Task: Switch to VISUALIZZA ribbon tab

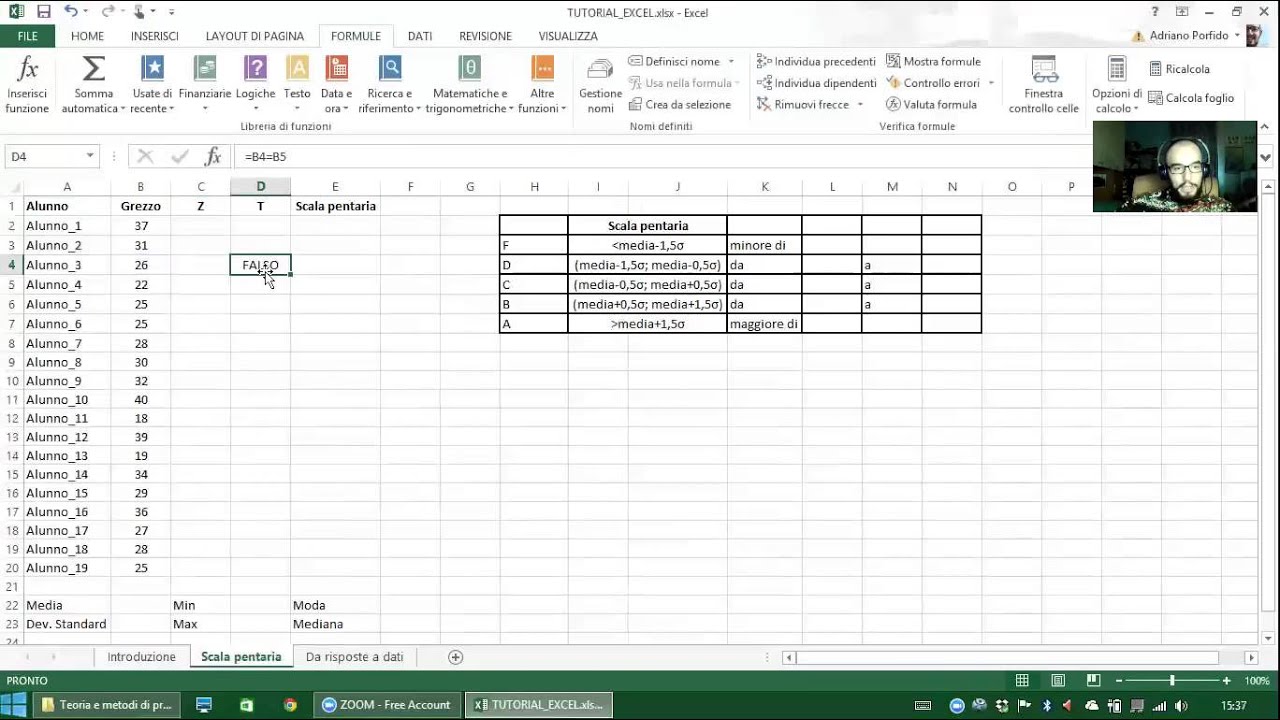Action: click(x=568, y=36)
